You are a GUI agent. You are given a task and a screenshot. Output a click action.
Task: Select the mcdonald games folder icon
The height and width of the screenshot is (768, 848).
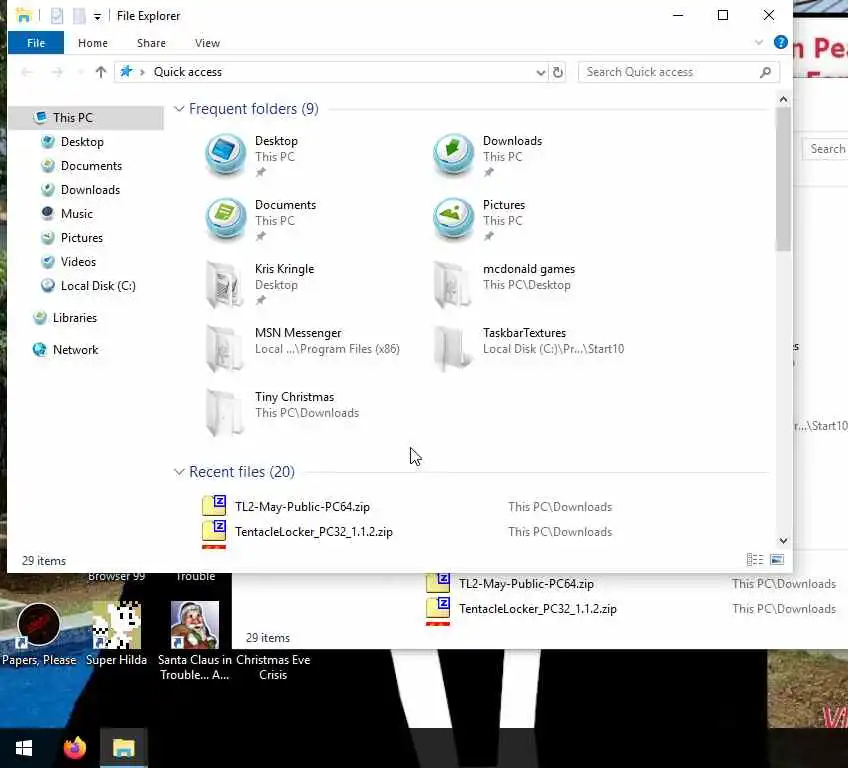point(453,283)
